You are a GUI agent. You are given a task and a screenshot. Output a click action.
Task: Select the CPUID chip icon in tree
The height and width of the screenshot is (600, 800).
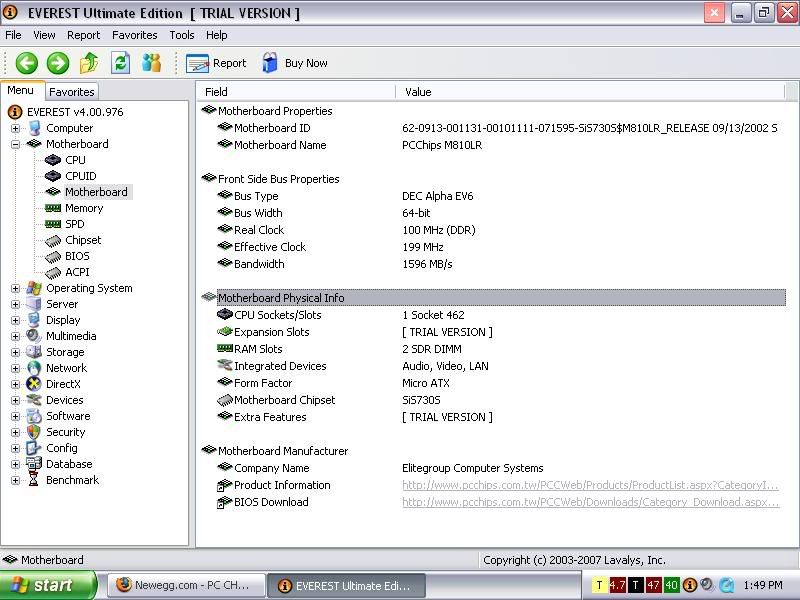[53, 176]
